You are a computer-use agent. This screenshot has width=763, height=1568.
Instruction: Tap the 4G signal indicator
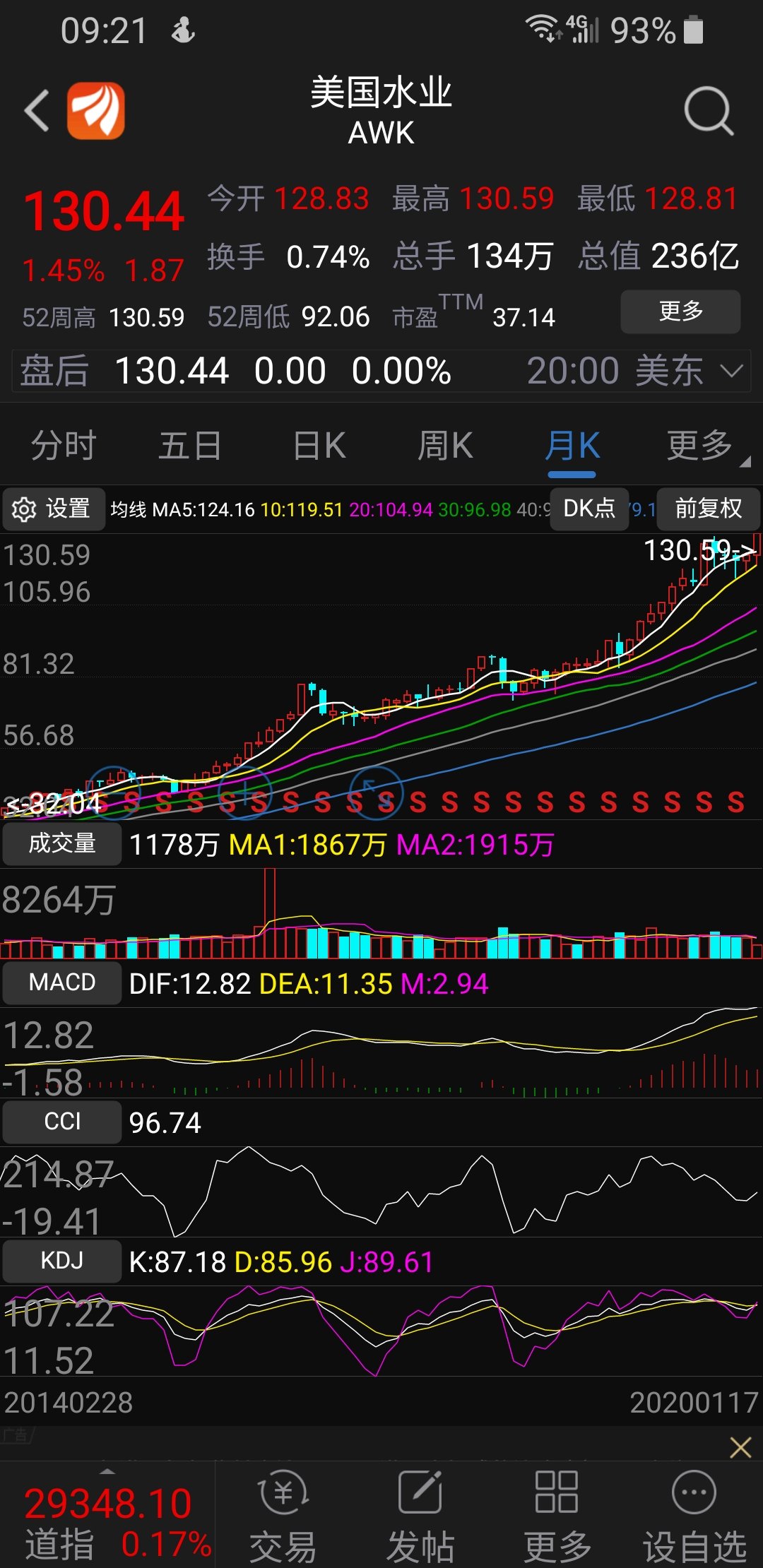pos(583,29)
